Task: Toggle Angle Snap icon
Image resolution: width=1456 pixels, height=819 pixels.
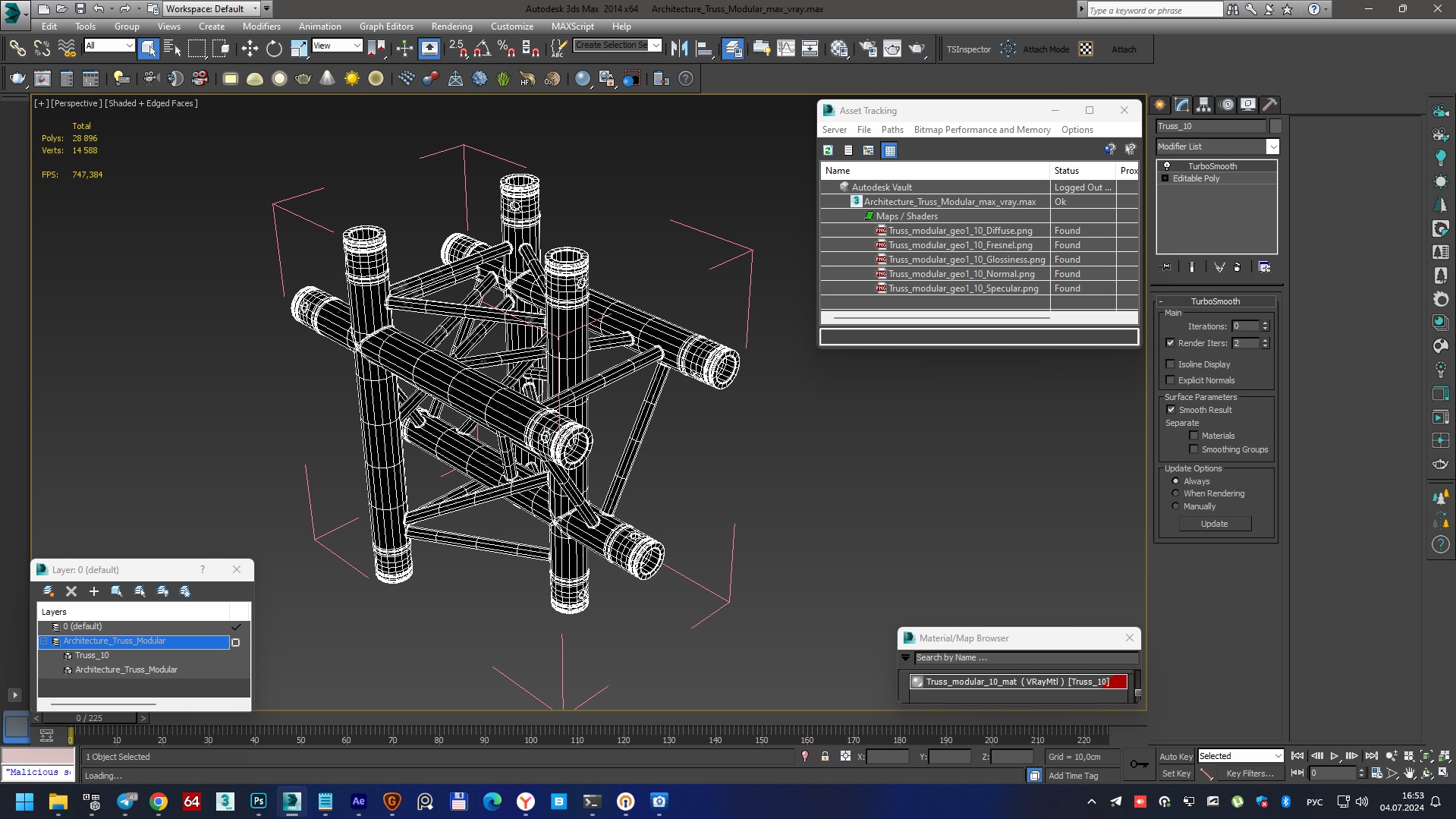Action: tap(482, 49)
